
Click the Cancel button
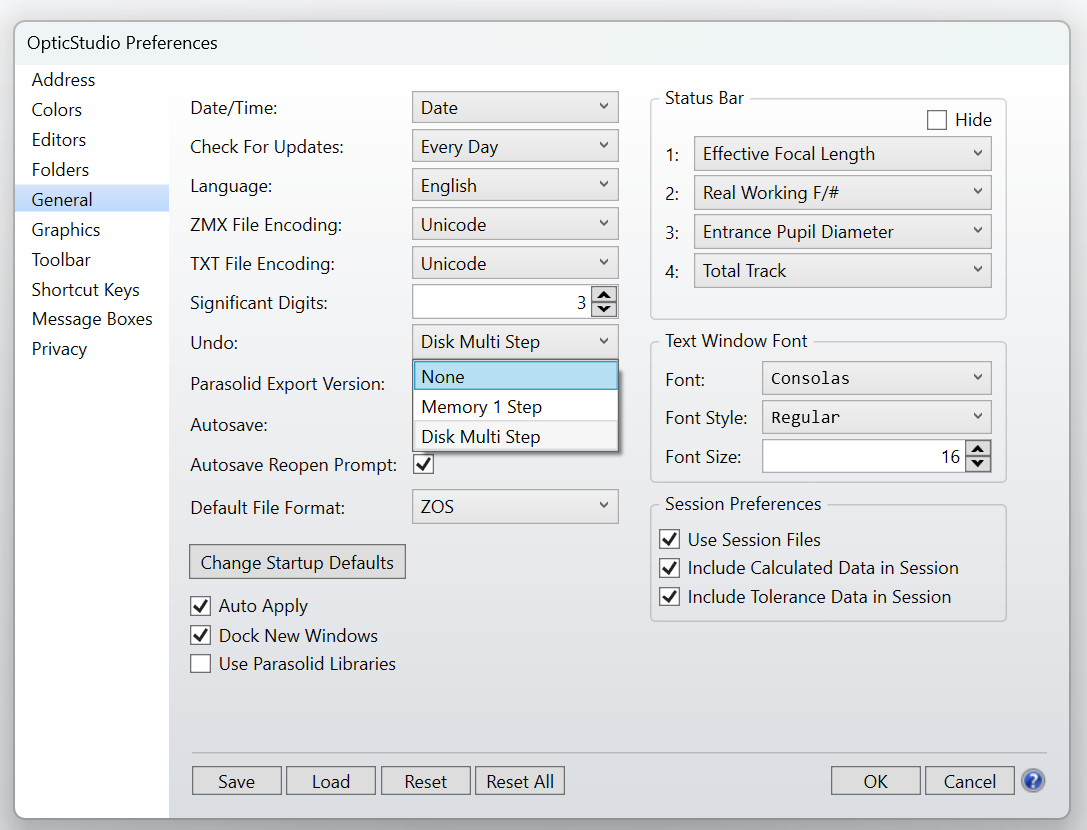tap(970, 781)
